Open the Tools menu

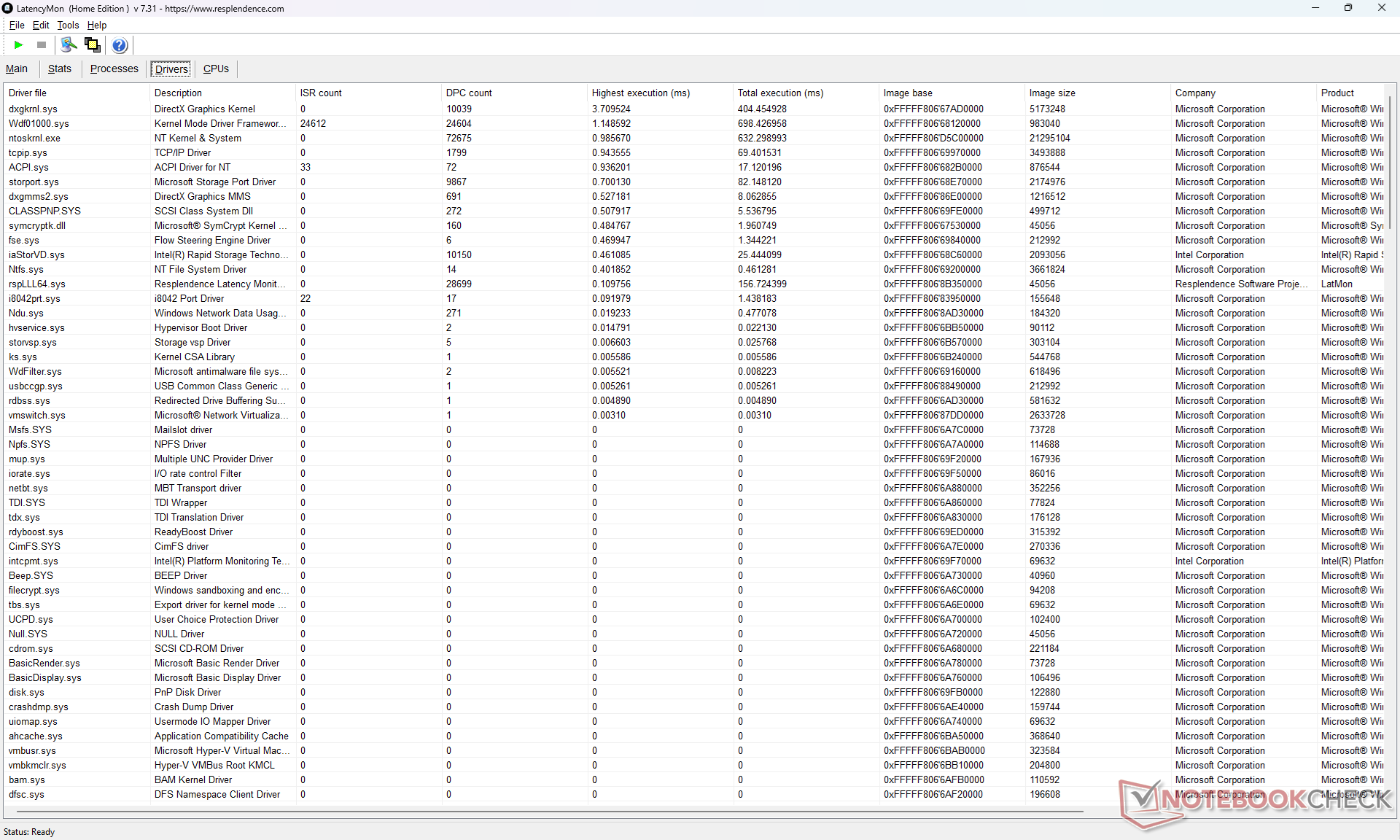[68, 25]
